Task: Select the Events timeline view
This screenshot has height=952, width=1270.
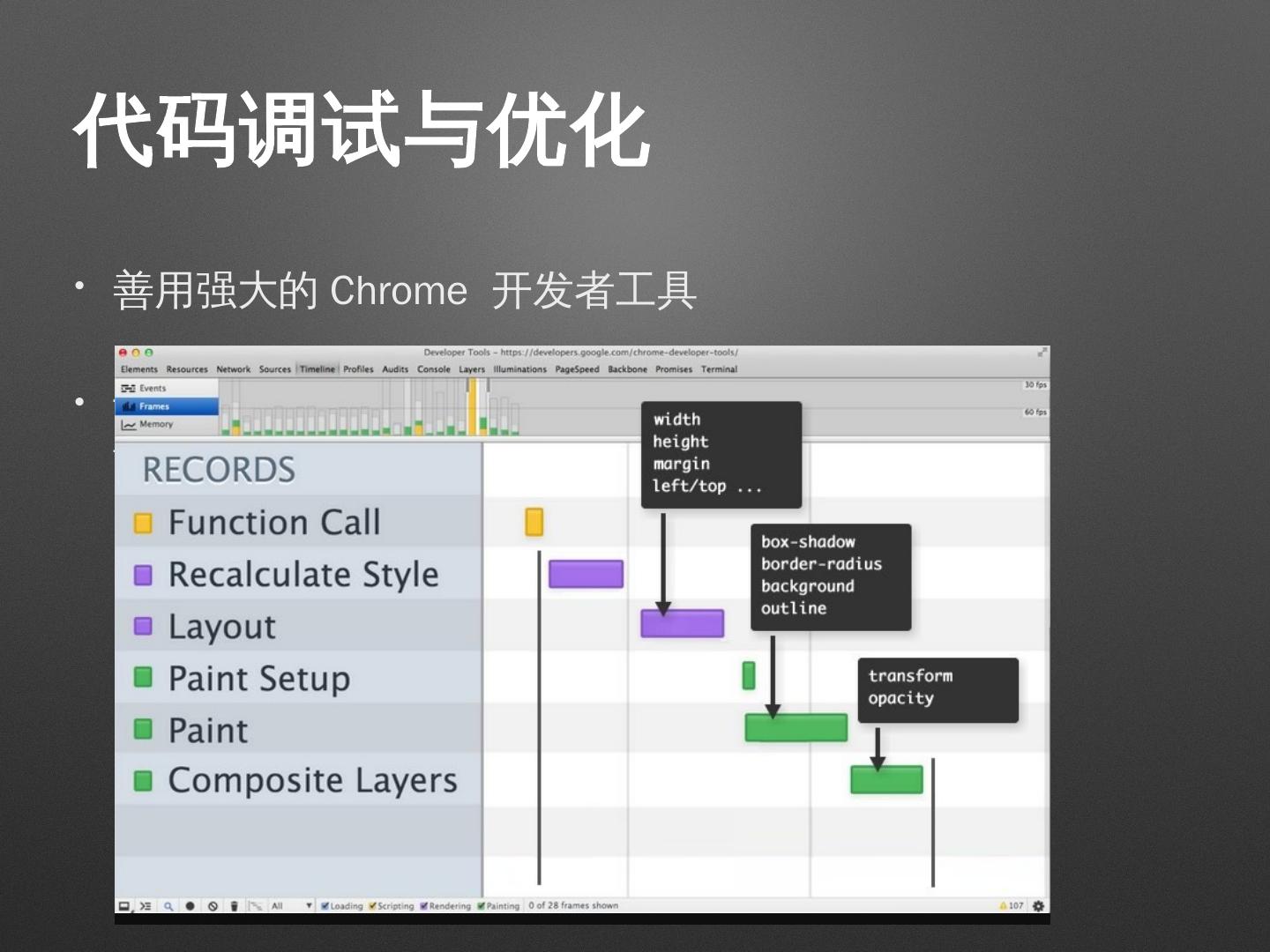Action: 166,388
